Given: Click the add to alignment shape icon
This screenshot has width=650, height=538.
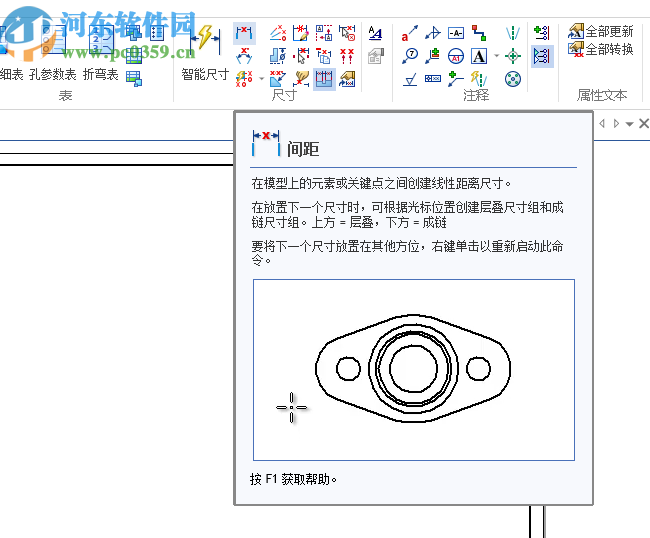Looking at the screenshot, I should pyautogui.click(x=541, y=33).
